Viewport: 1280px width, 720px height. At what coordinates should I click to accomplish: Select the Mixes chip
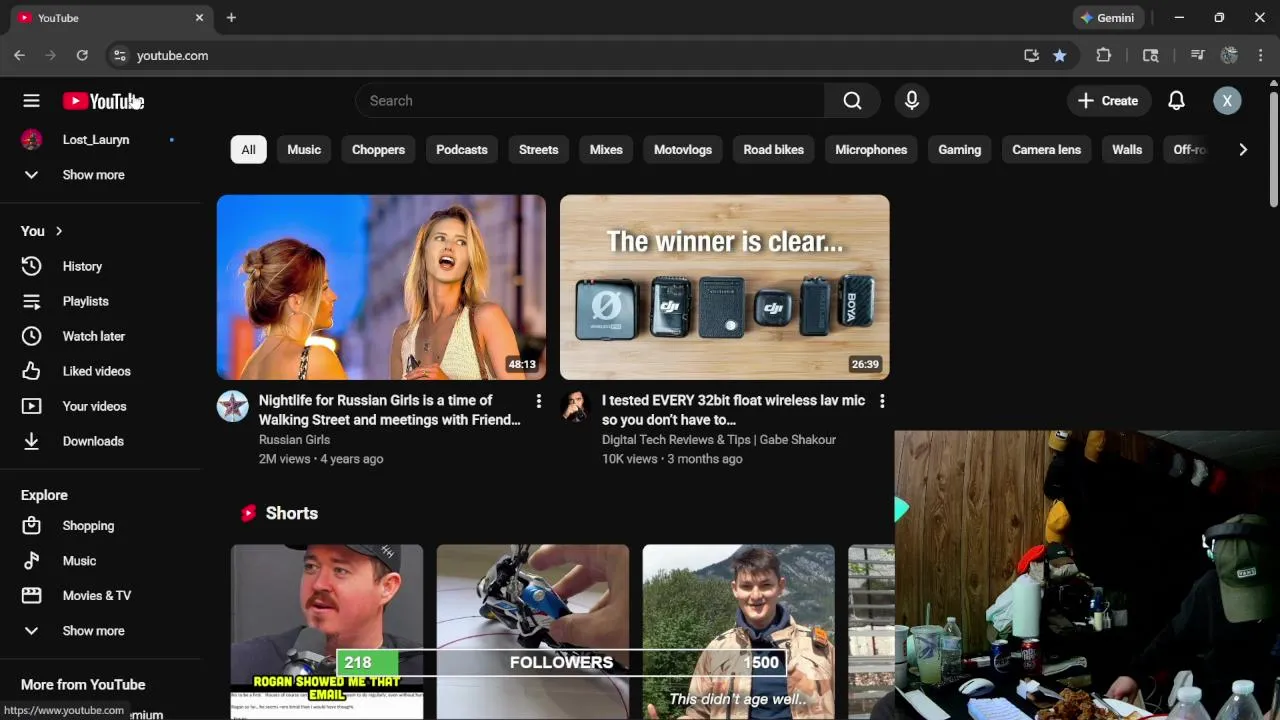pyautogui.click(x=606, y=150)
